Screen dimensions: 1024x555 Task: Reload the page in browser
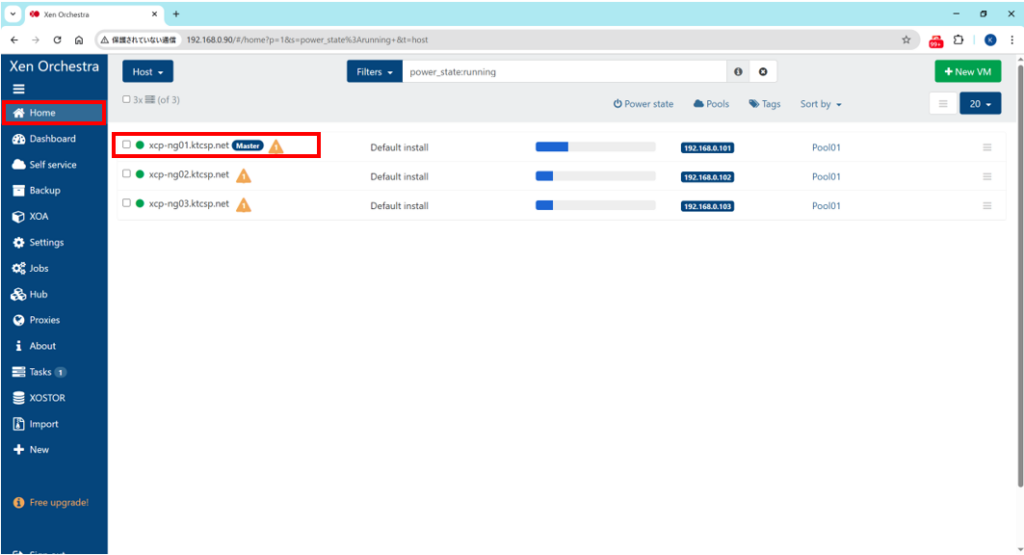click(x=58, y=40)
